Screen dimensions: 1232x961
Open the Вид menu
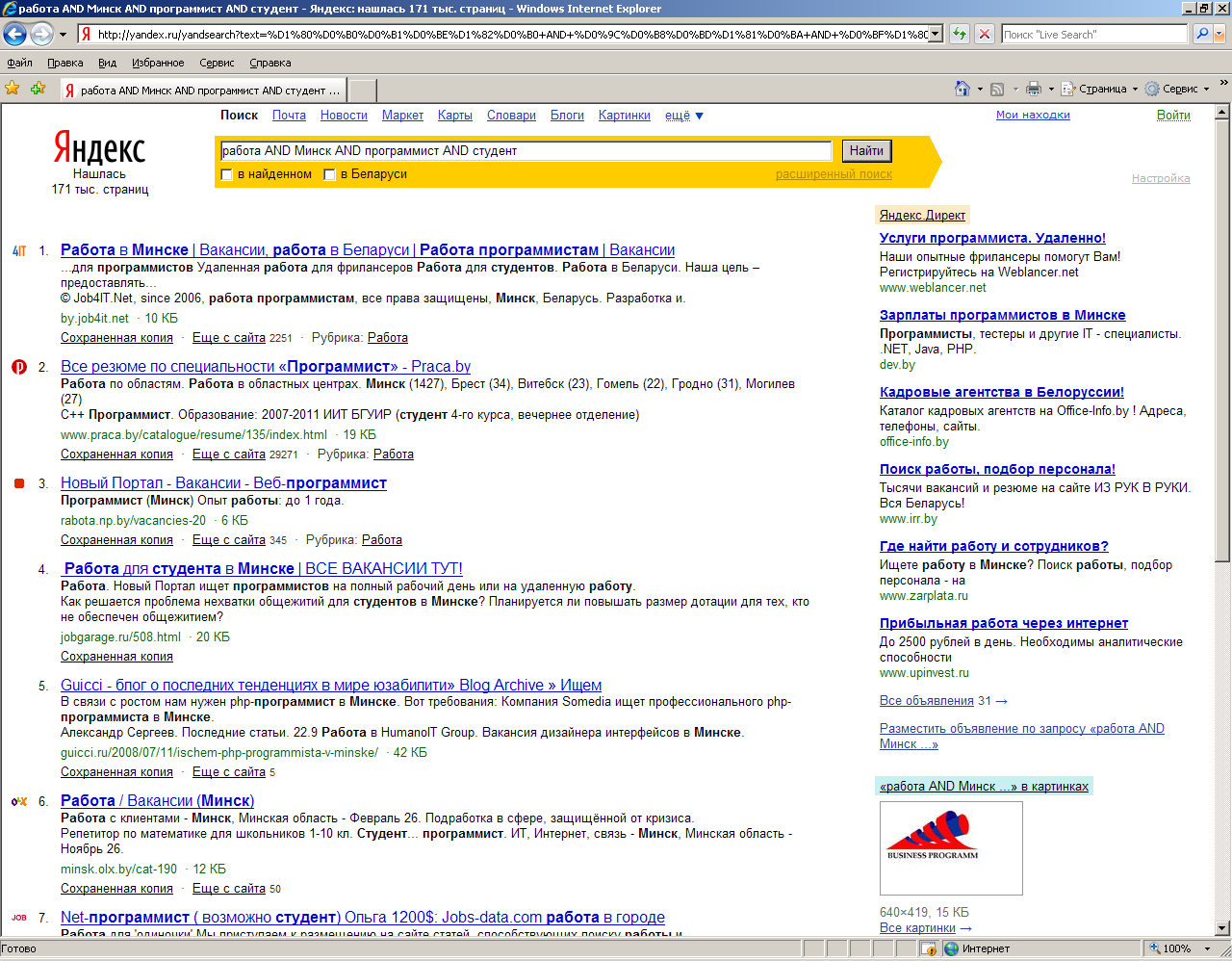[x=107, y=63]
